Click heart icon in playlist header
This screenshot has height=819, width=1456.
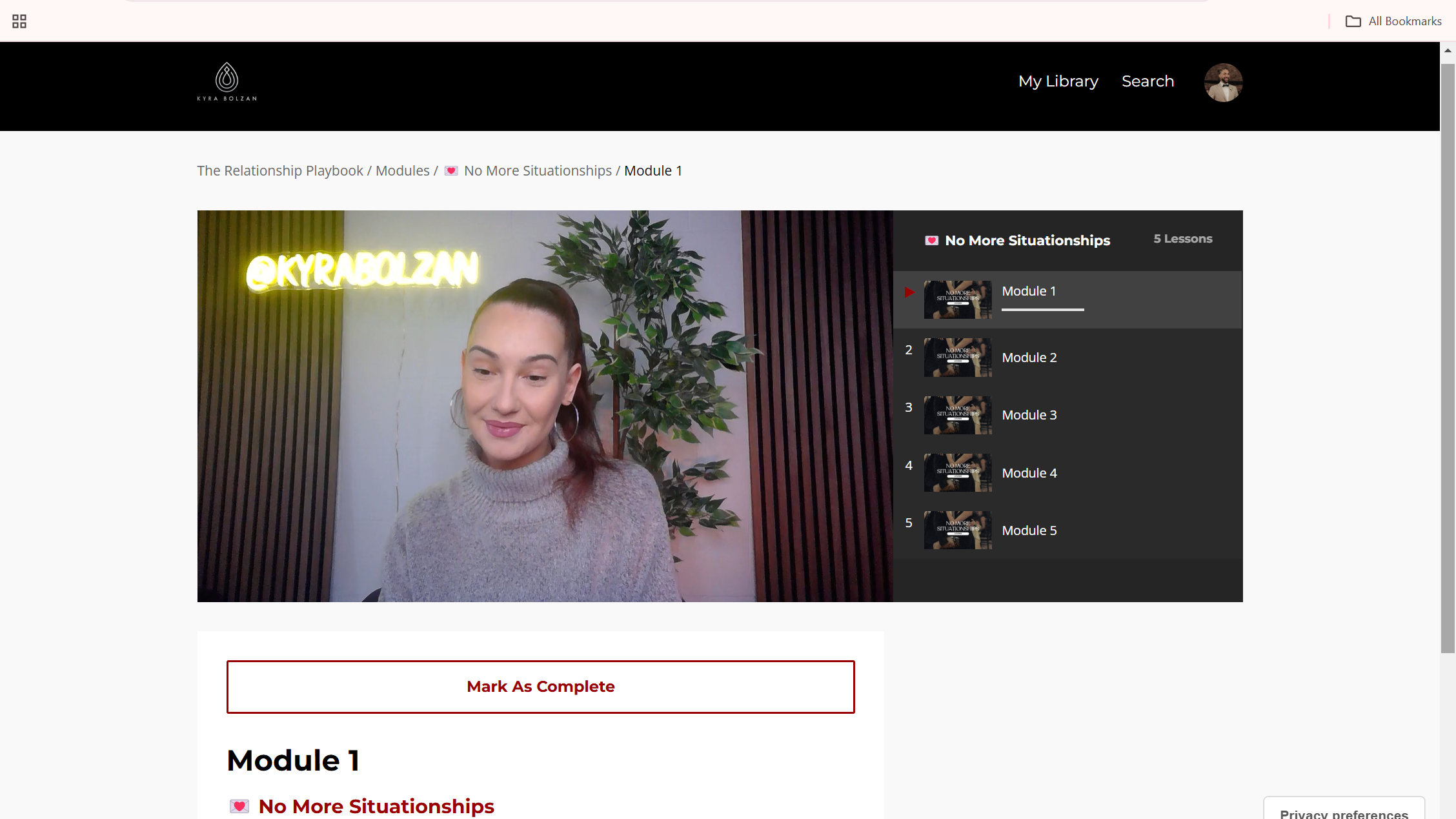coord(931,241)
